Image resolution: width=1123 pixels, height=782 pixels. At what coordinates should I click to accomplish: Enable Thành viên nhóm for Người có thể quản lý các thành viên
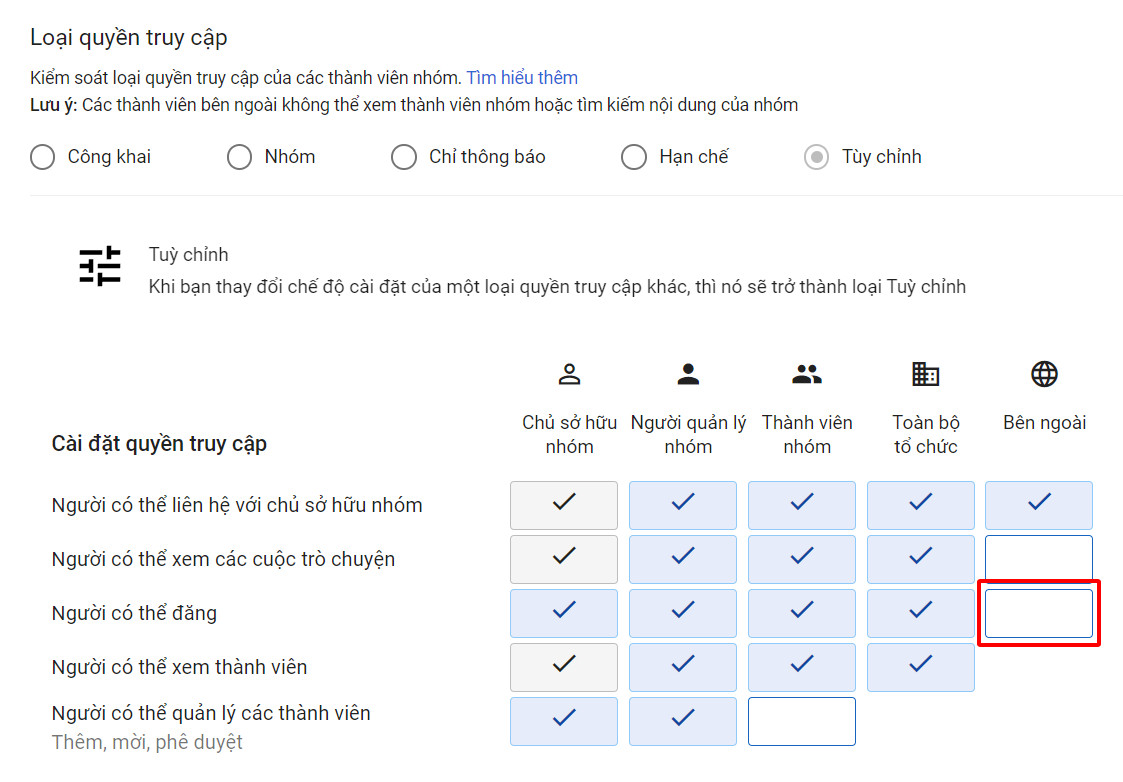pyautogui.click(x=801, y=720)
